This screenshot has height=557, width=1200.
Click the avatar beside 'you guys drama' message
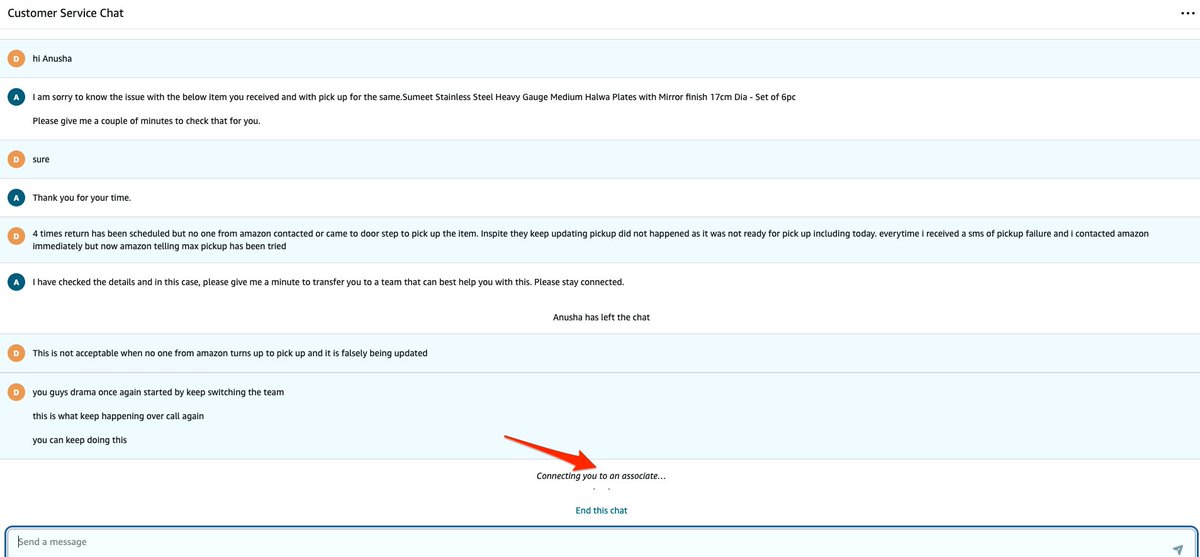tap(15, 392)
